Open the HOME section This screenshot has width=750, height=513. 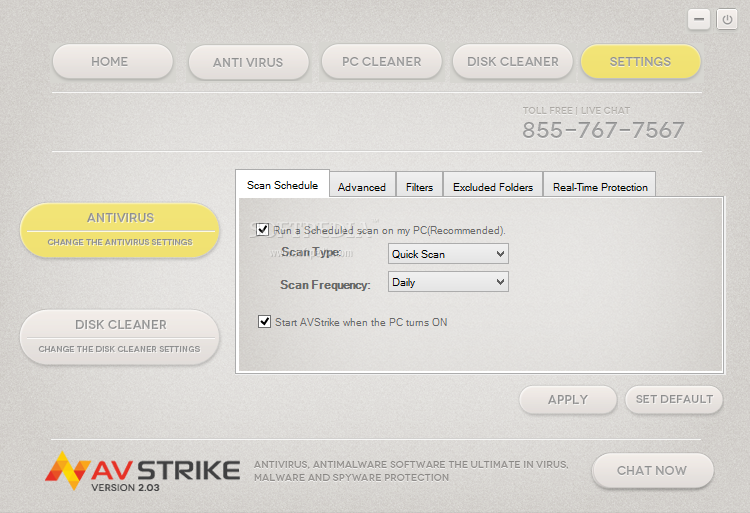click(x=112, y=62)
